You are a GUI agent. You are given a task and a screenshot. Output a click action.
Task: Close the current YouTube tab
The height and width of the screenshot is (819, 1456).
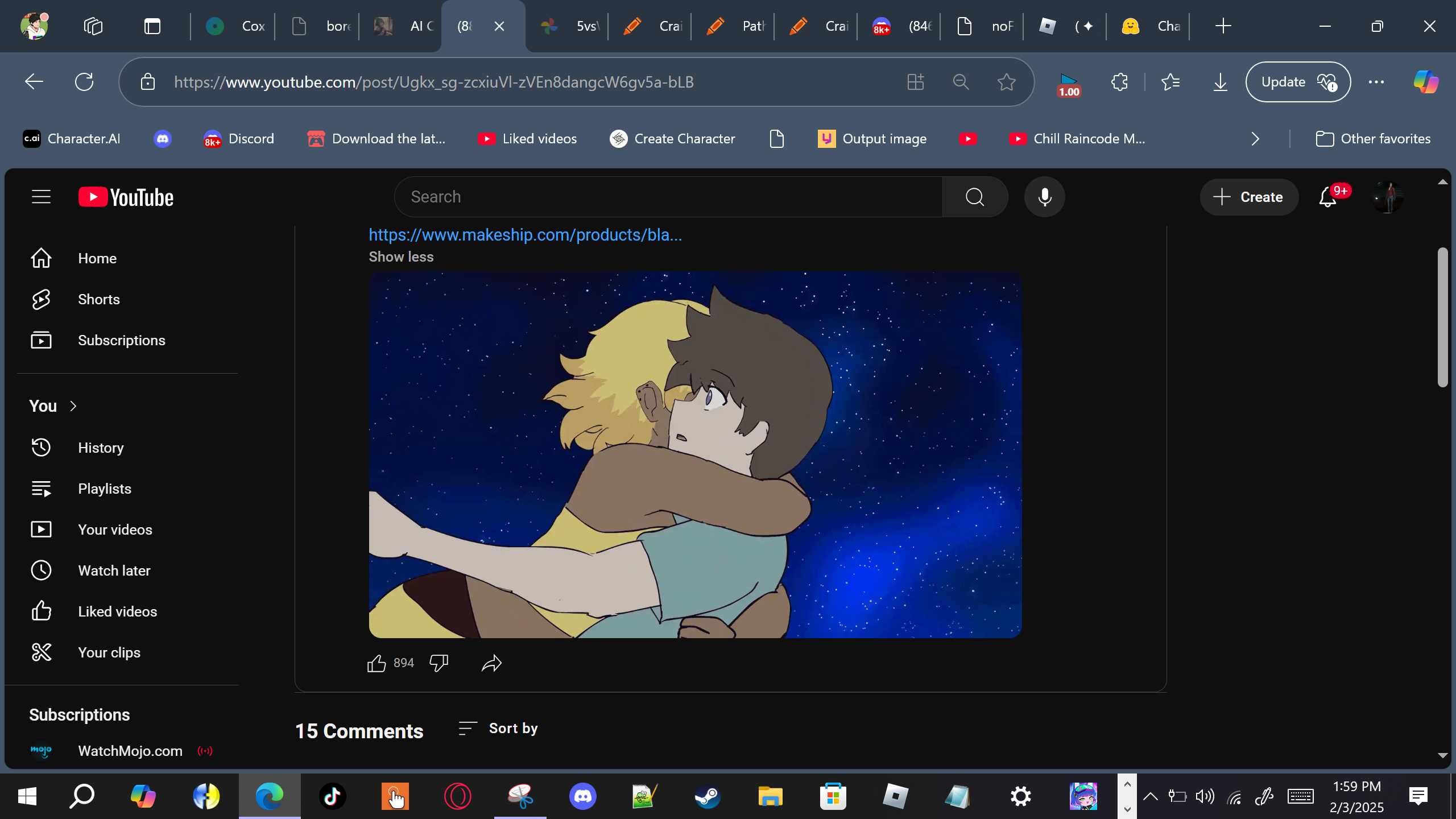click(499, 26)
